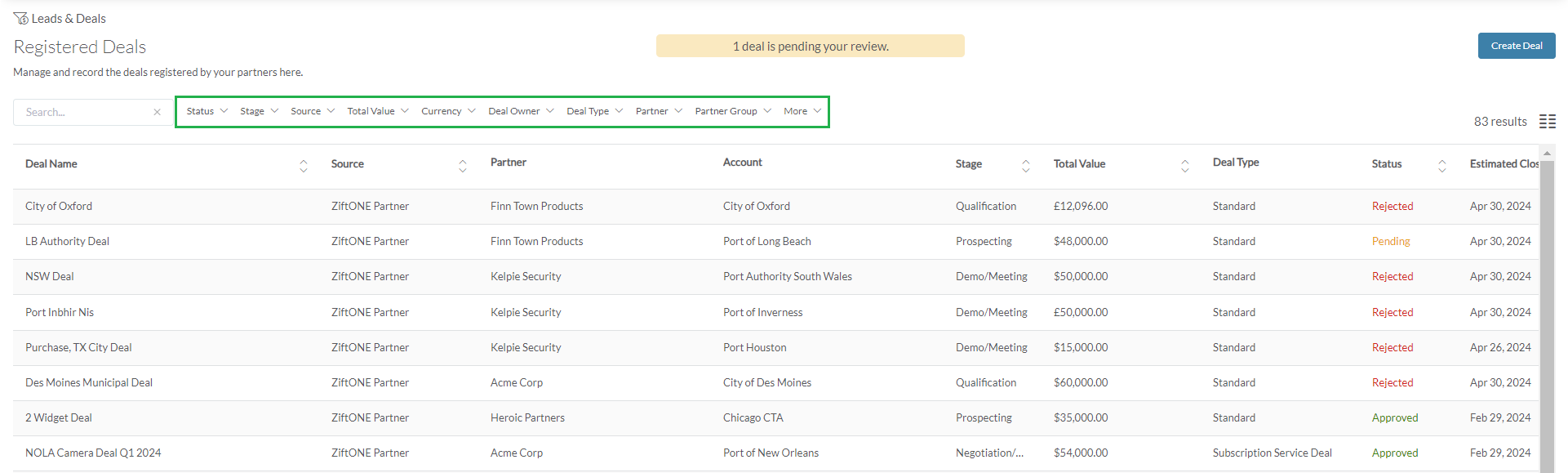Image resolution: width=1568 pixels, height=473 pixels.
Task: Click in the Search input field
Action: click(x=82, y=113)
